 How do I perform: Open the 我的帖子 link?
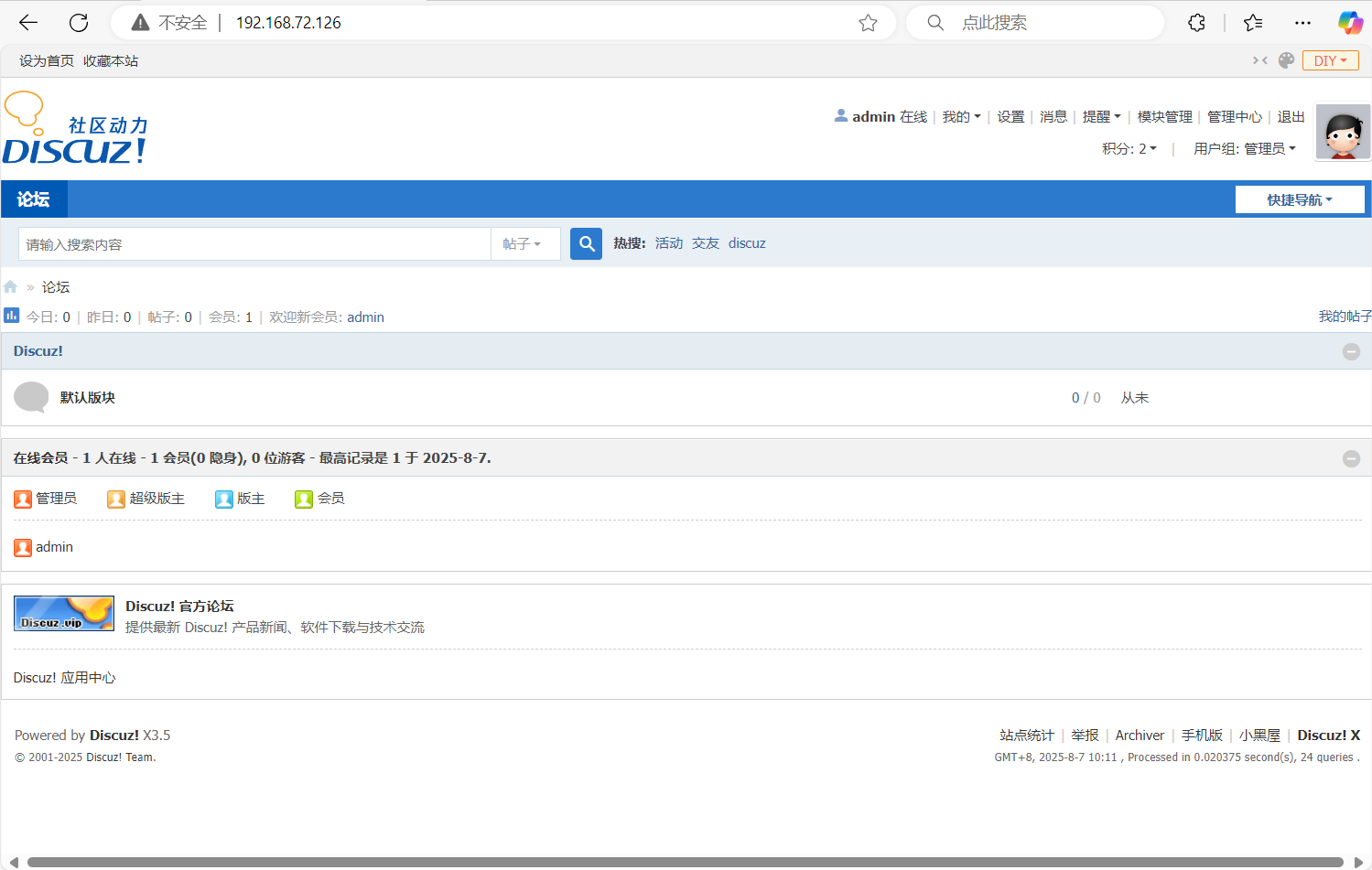[1345, 316]
